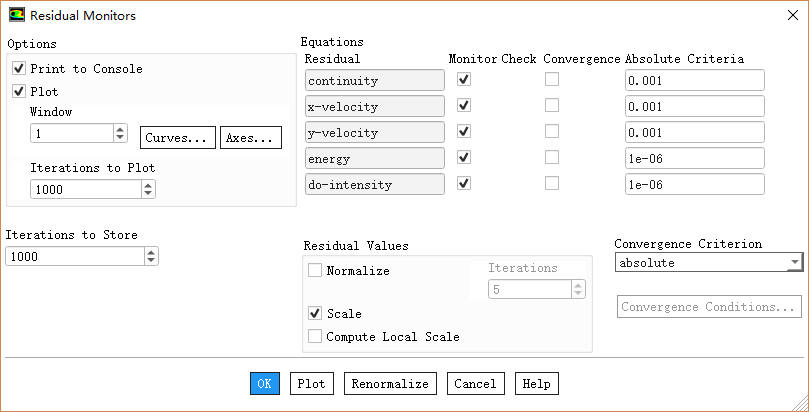Toggle Monitor checkbox for energy equation
The height and width of the screenshot is (412, 809).
[464, 158]
